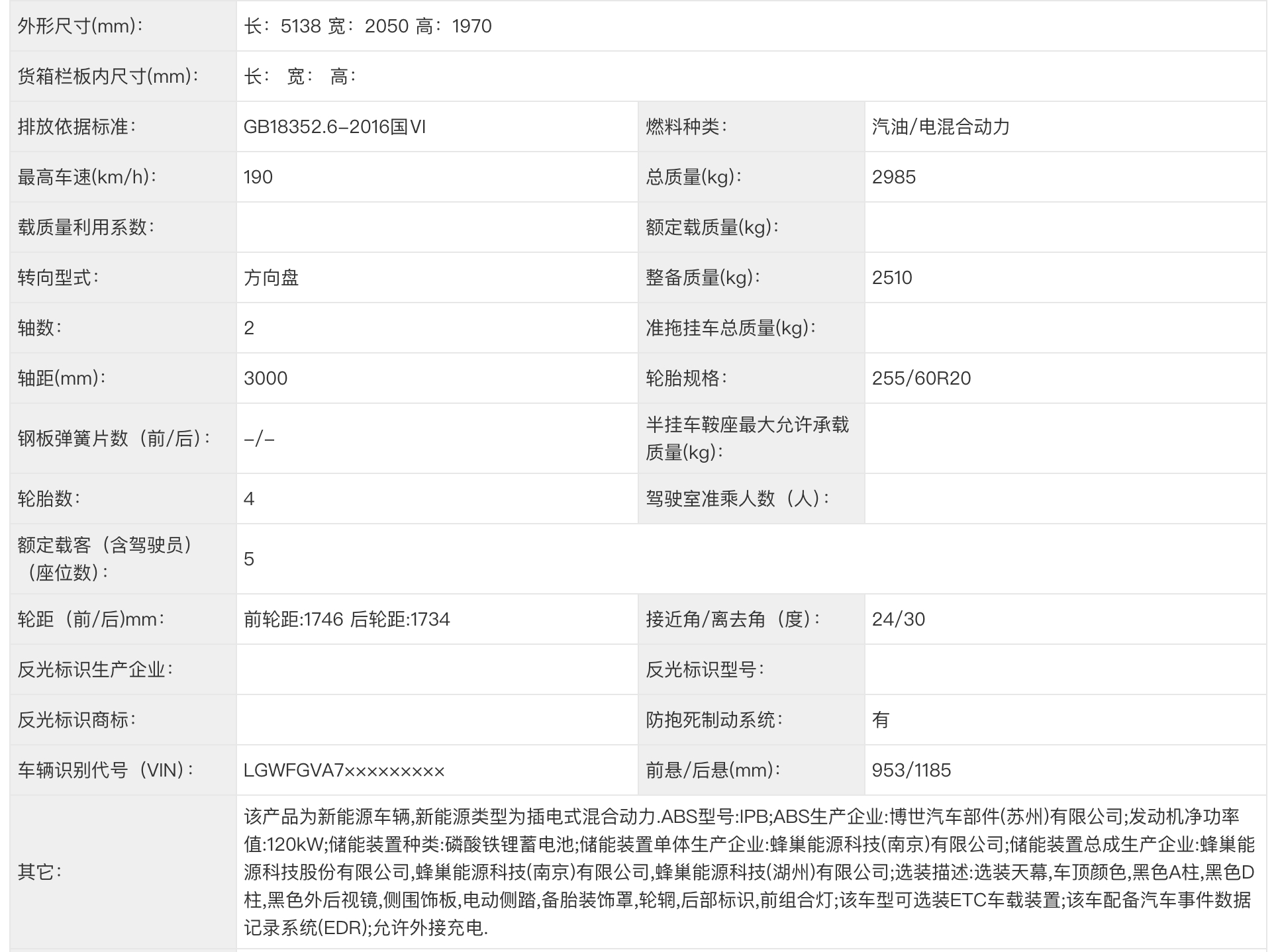Screen dimensions: 1278x952
Task: Click the curb weight value 2510
Action: point(892,277)
